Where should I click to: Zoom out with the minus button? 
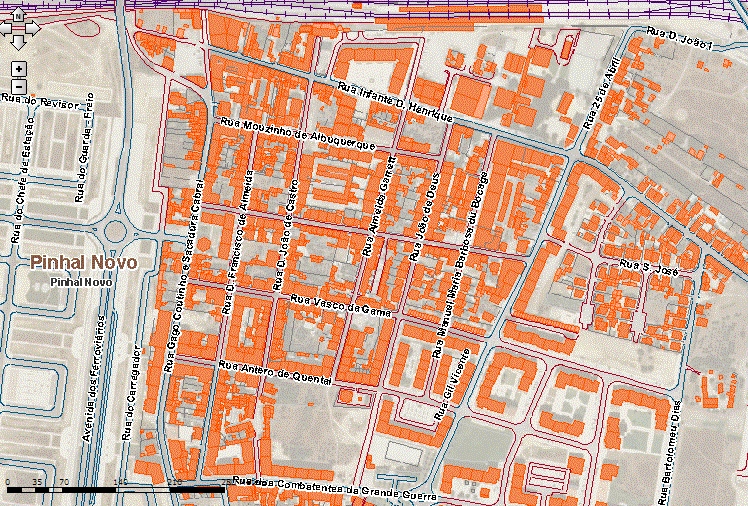coord(20,85)
